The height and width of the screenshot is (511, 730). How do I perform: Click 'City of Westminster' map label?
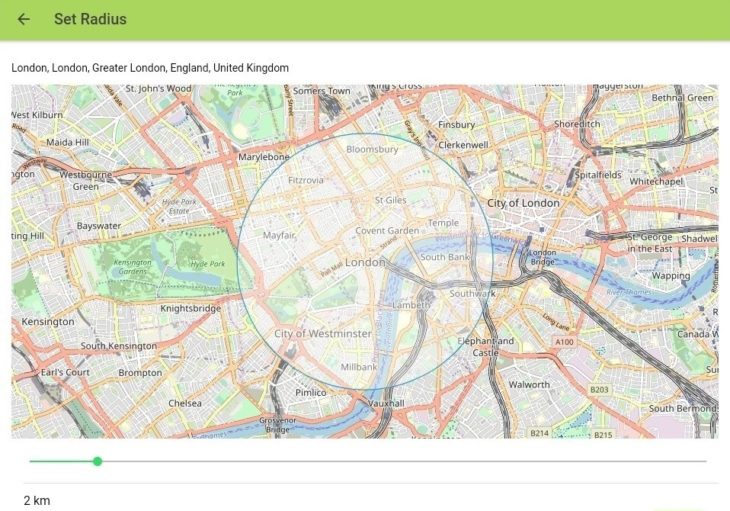click(322, 333)
